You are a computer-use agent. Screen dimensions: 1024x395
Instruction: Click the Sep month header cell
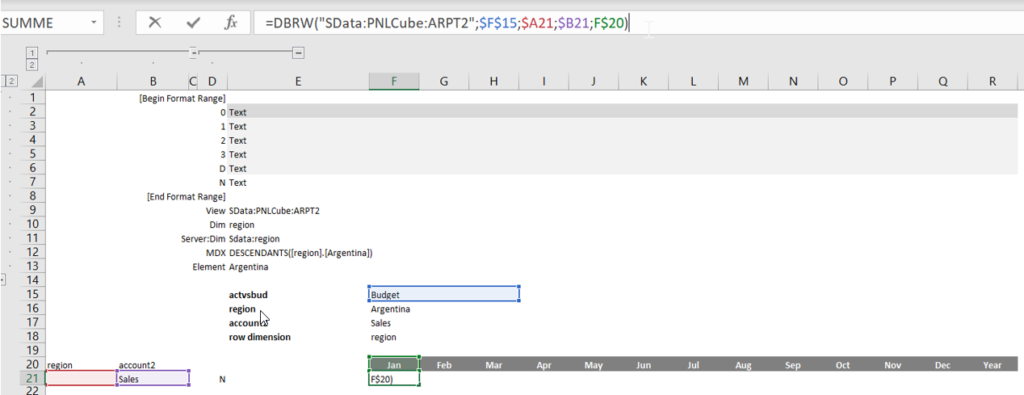tap(793, 365)
